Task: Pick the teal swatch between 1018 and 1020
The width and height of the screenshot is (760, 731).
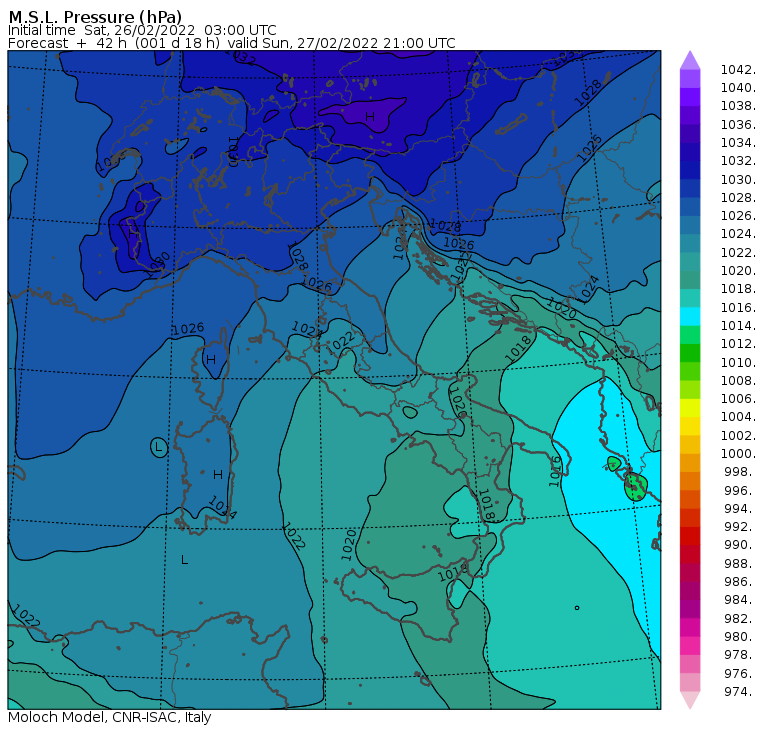Action: 690,280
